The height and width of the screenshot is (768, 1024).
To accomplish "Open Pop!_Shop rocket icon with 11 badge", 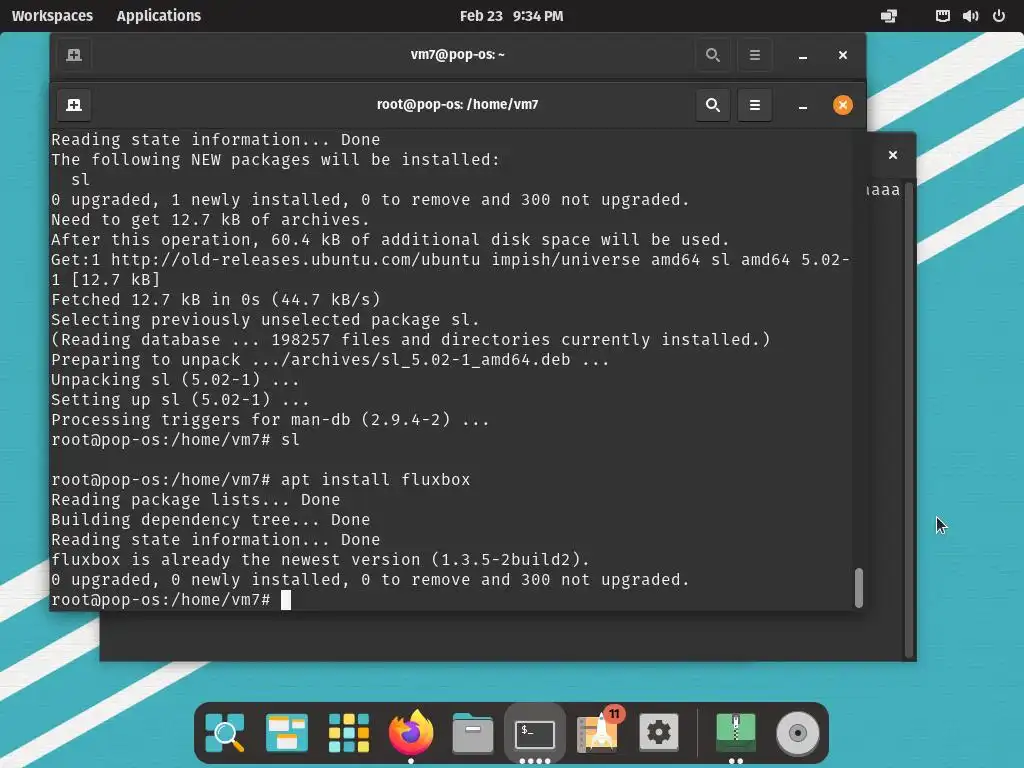I will point(598,731).
